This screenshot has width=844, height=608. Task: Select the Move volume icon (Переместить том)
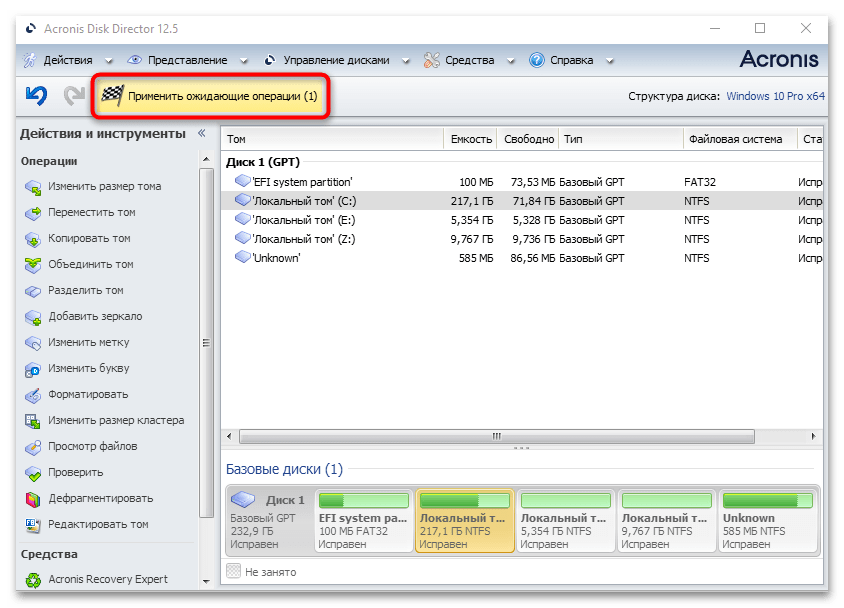33,213
